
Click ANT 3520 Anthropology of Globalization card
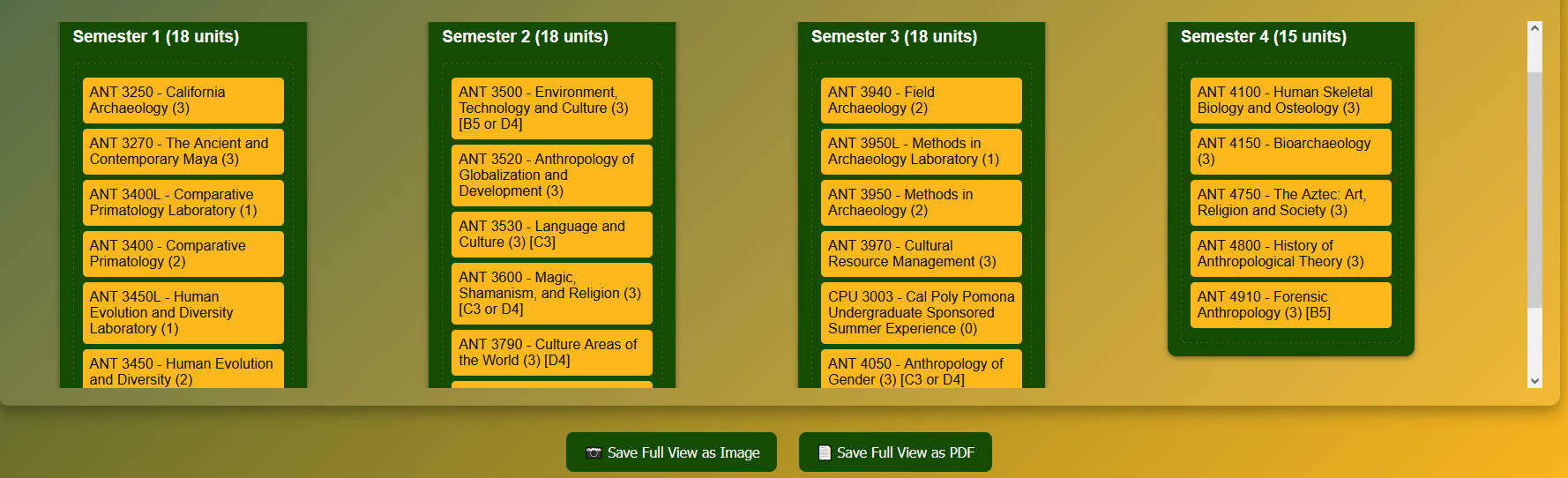(x=551, y=176)
